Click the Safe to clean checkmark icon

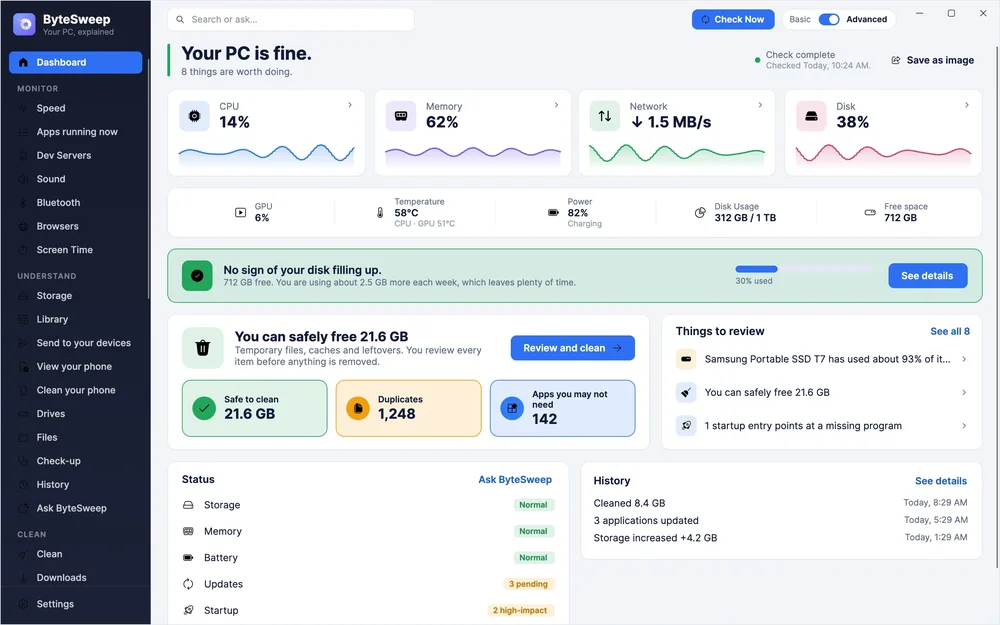(x=204, y=408)
